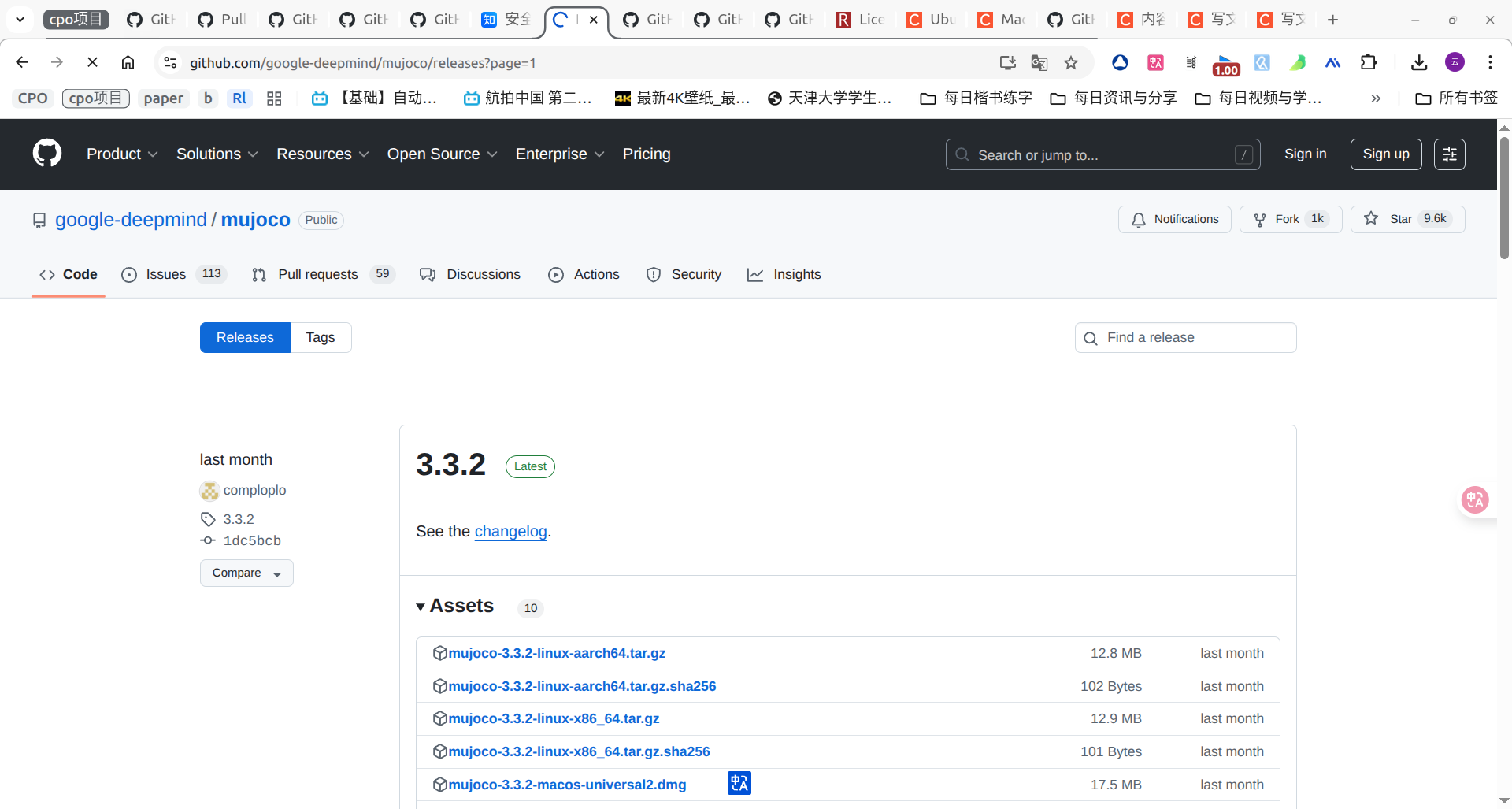This screenshot has width=1512, height=809.
Task: Open the Compare dropdown button
Action: coord(246,573)
